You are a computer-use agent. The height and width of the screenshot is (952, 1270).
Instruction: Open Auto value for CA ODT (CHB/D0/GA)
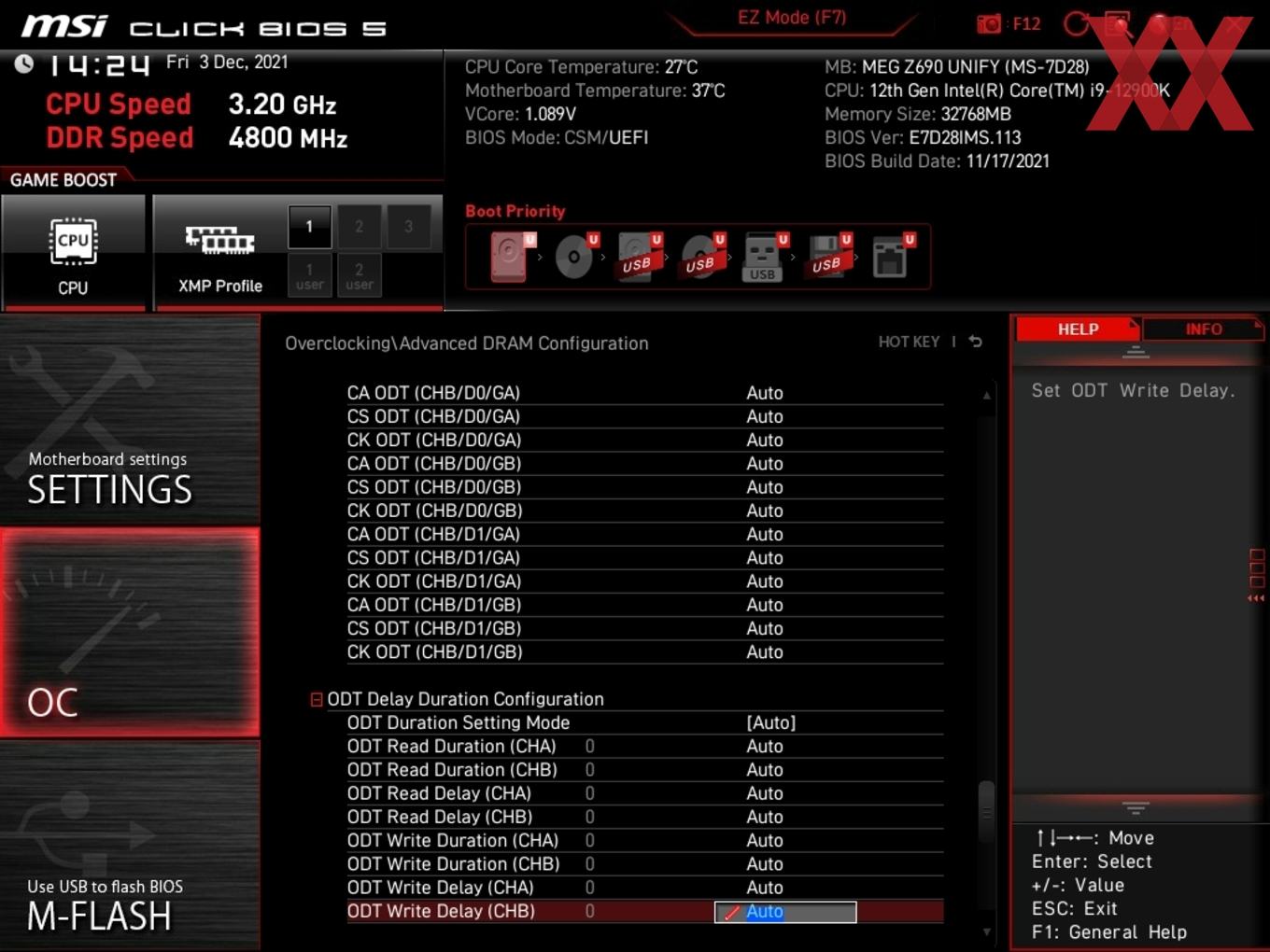click(x=764, y=393)
